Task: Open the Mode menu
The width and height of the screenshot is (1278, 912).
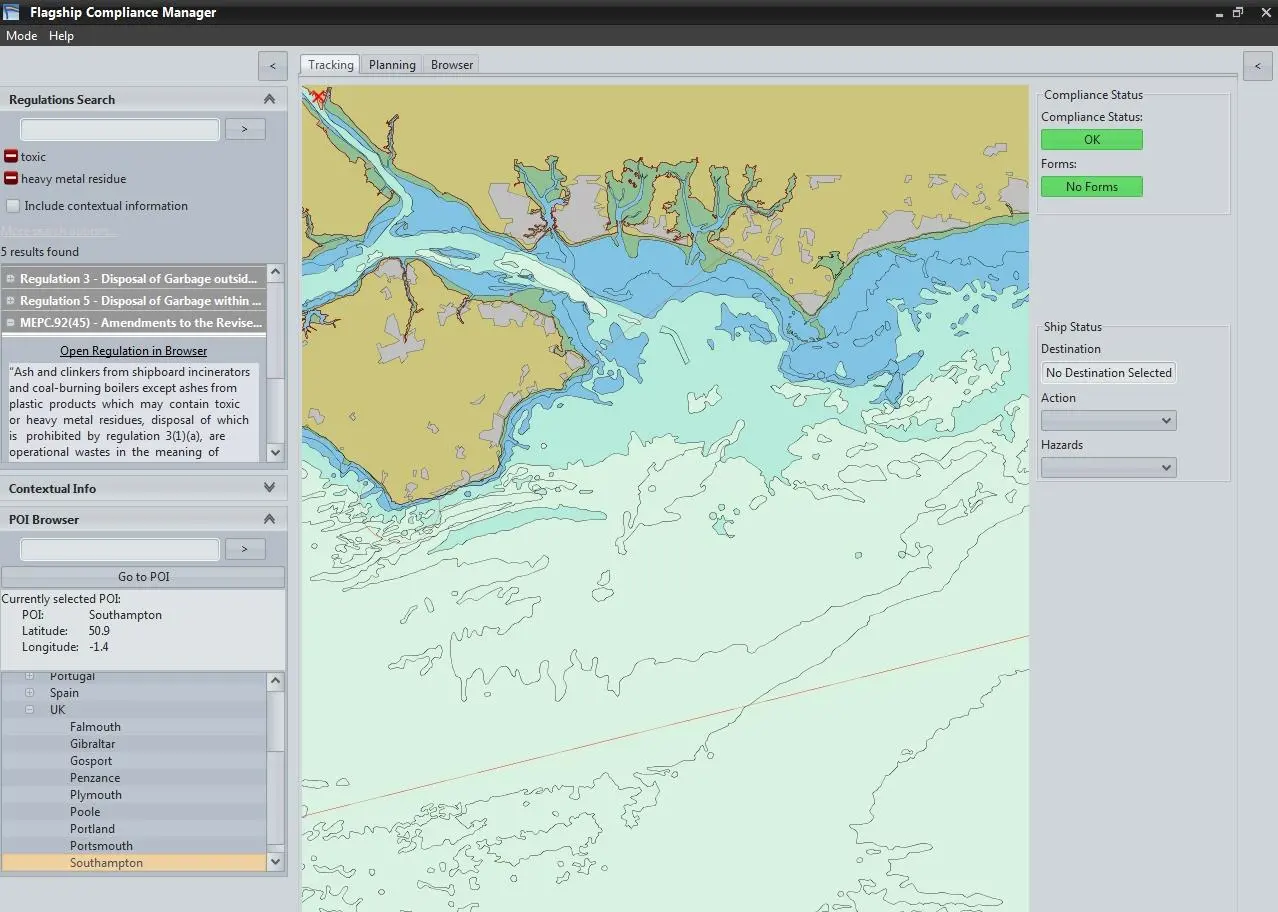Action: point(21,35)
